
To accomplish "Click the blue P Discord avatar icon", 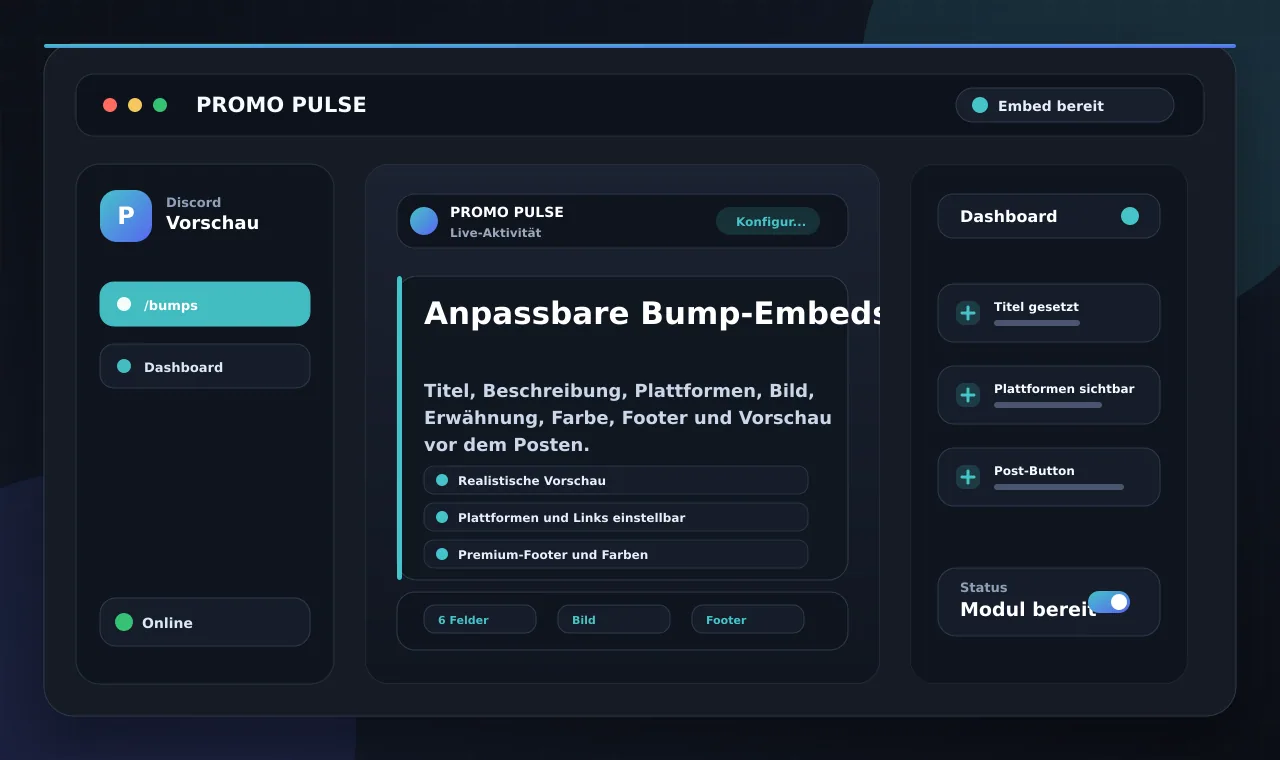I will (126, 216).
